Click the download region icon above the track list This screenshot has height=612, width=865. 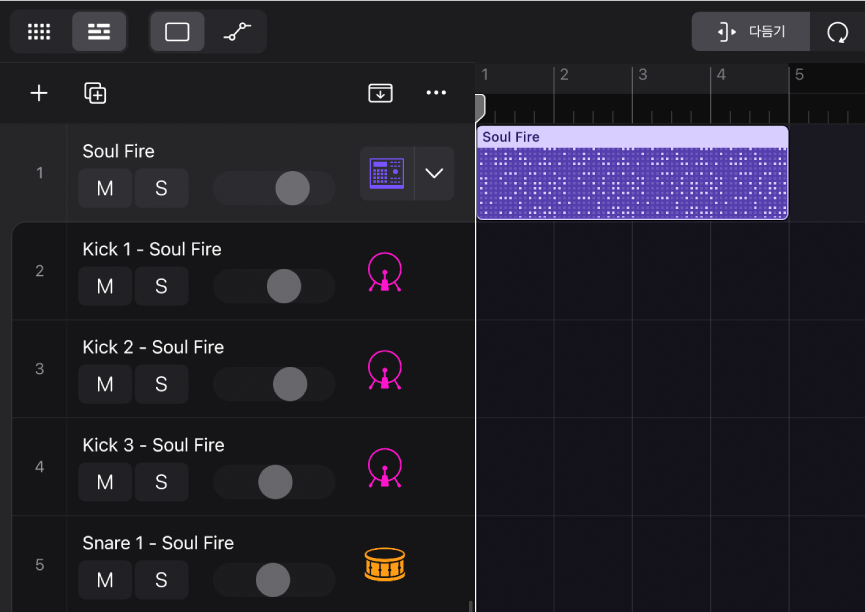click(x=380, y=93)
